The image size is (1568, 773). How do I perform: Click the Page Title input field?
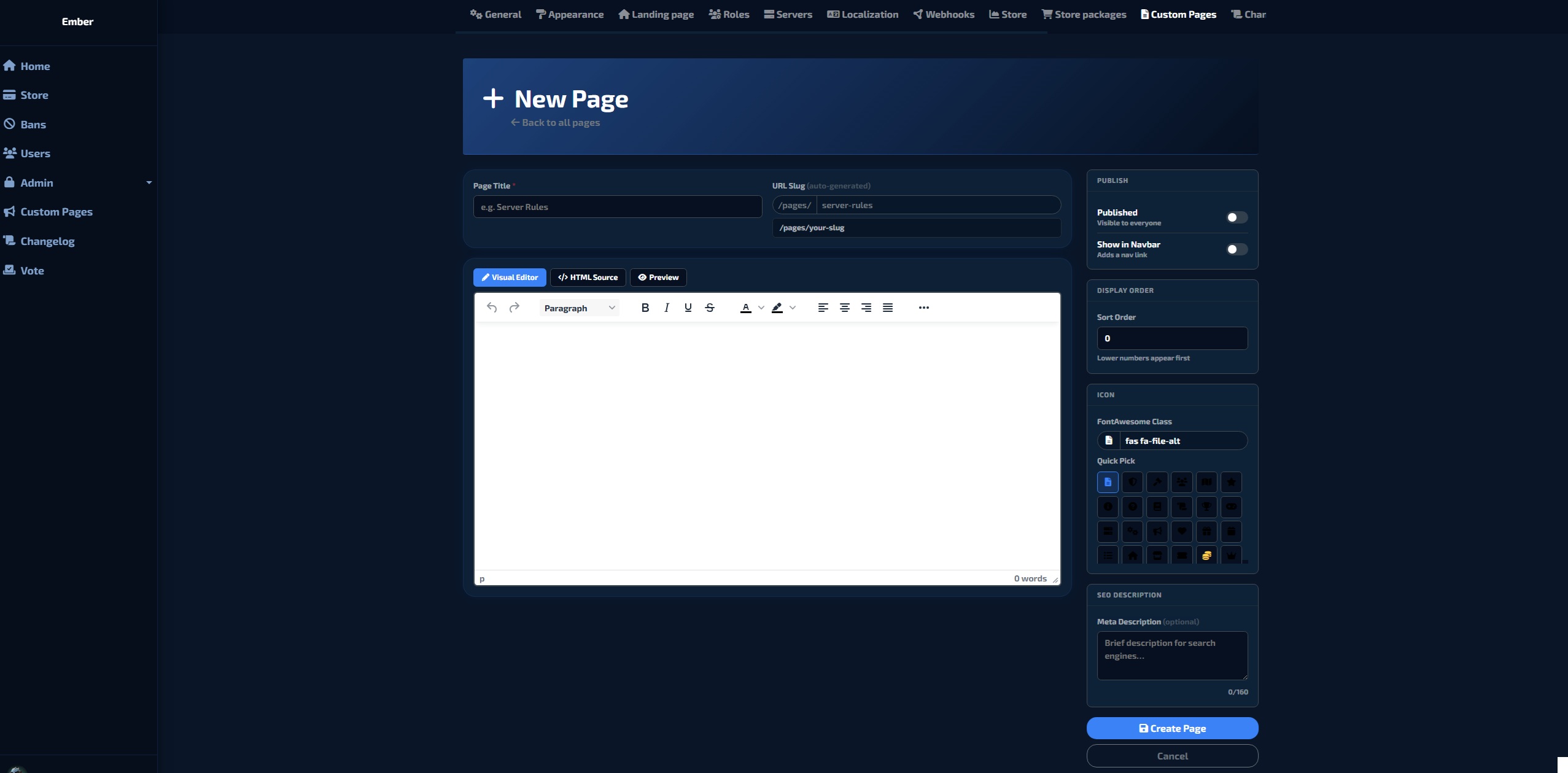tap(617, 207)
